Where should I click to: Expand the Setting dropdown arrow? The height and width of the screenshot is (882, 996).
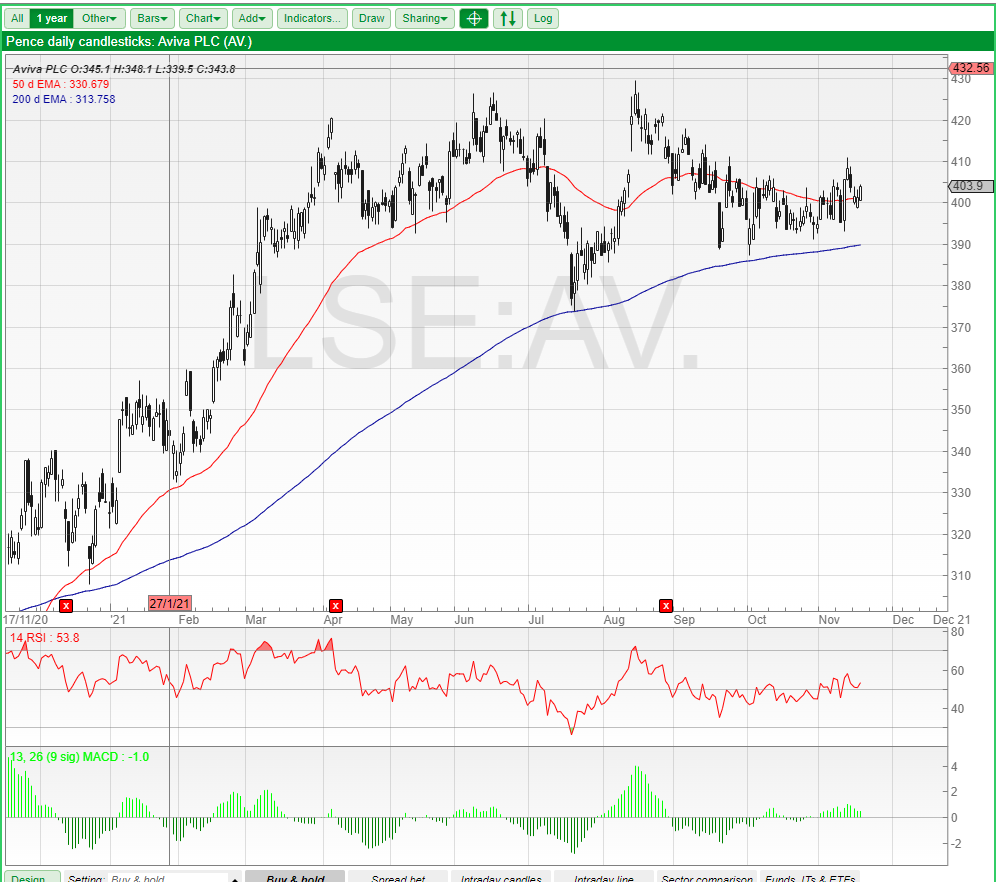pos(235,878)
